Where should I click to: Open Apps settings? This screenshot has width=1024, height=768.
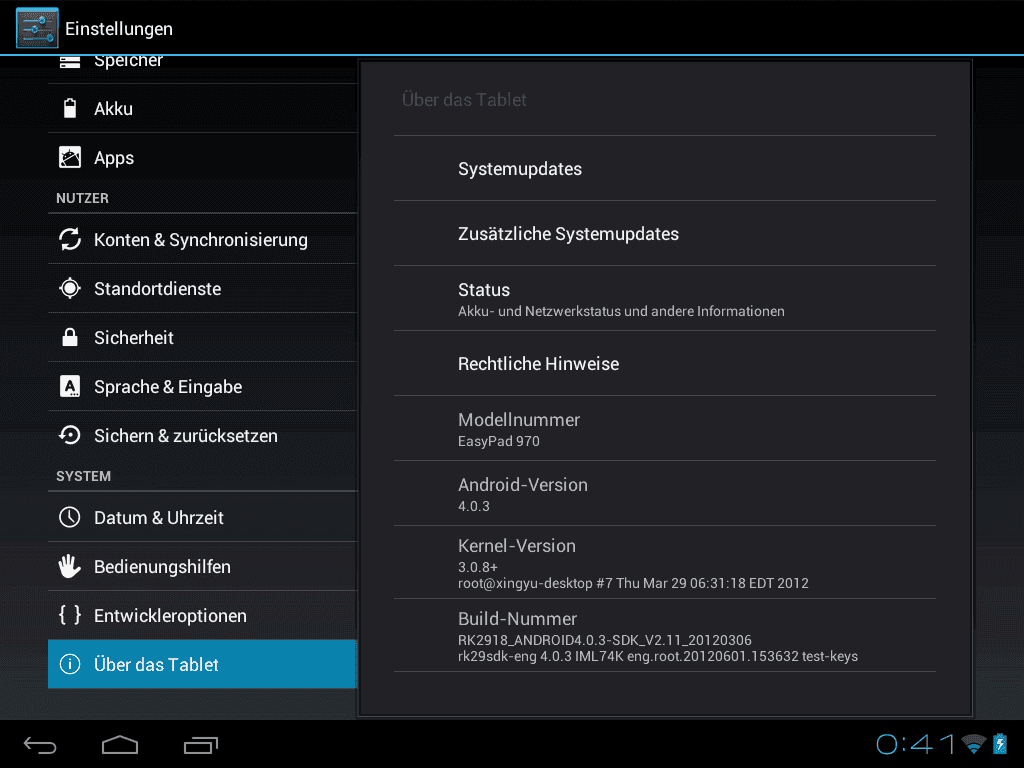click(202, 157)
